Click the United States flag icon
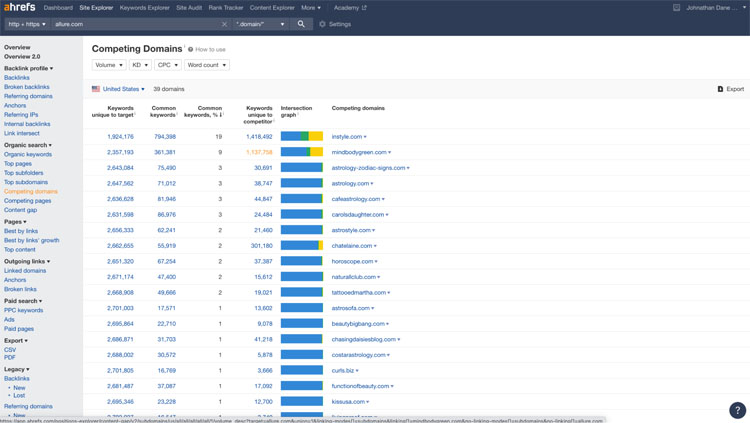 96,89
